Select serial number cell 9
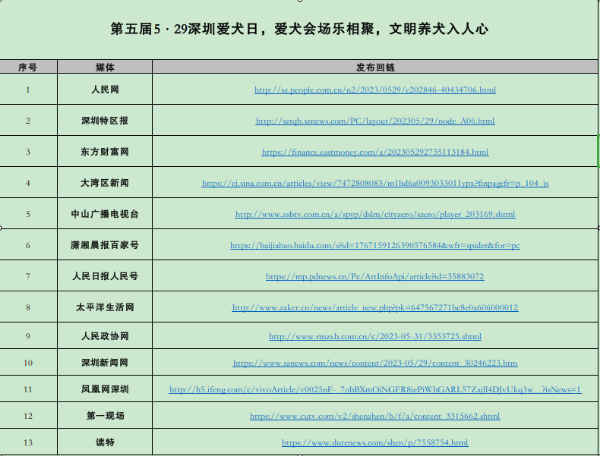 tap(28, 336)
